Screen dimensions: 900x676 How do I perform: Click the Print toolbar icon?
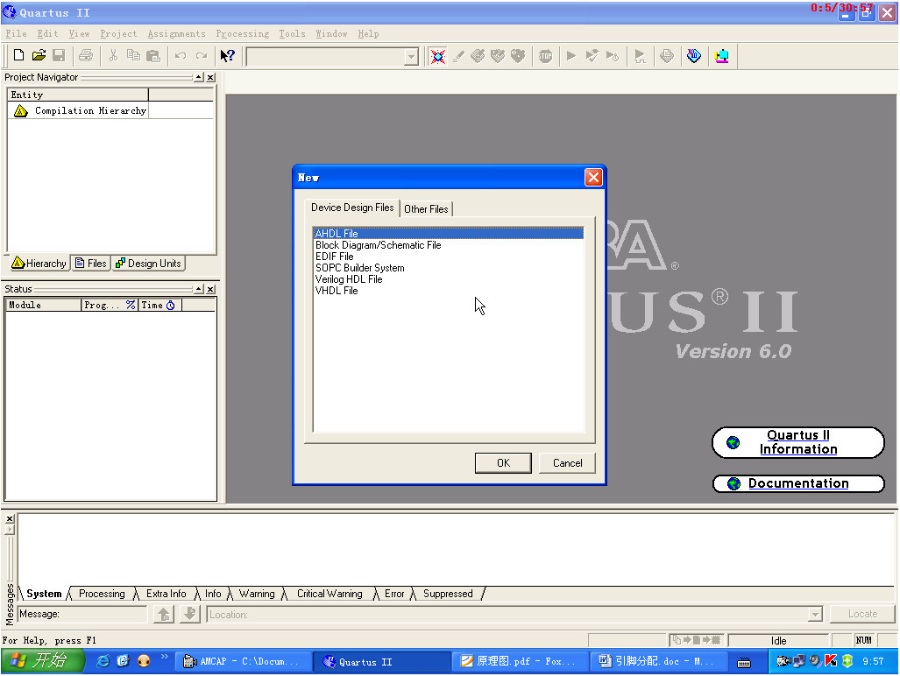[86, 56]
